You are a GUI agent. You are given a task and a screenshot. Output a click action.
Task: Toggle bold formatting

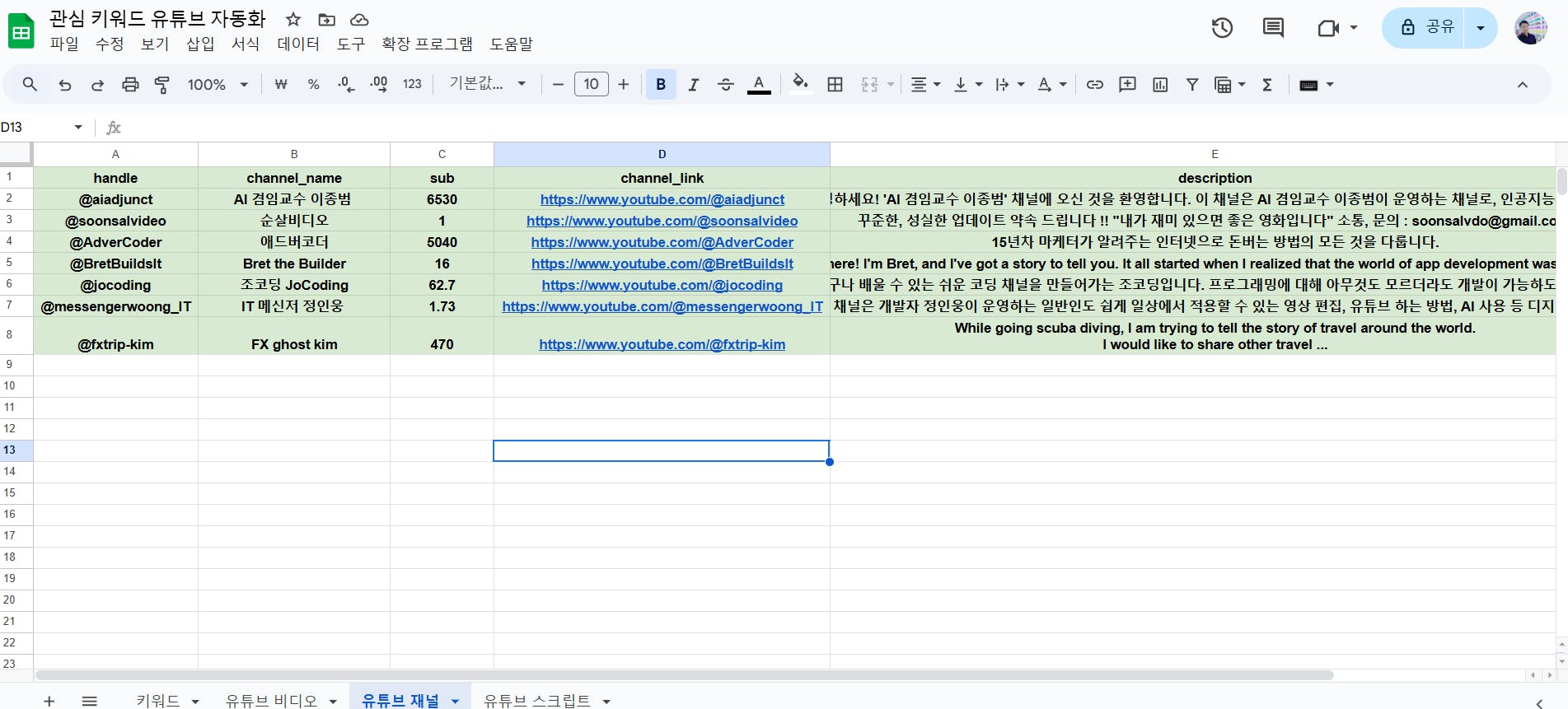661,84
